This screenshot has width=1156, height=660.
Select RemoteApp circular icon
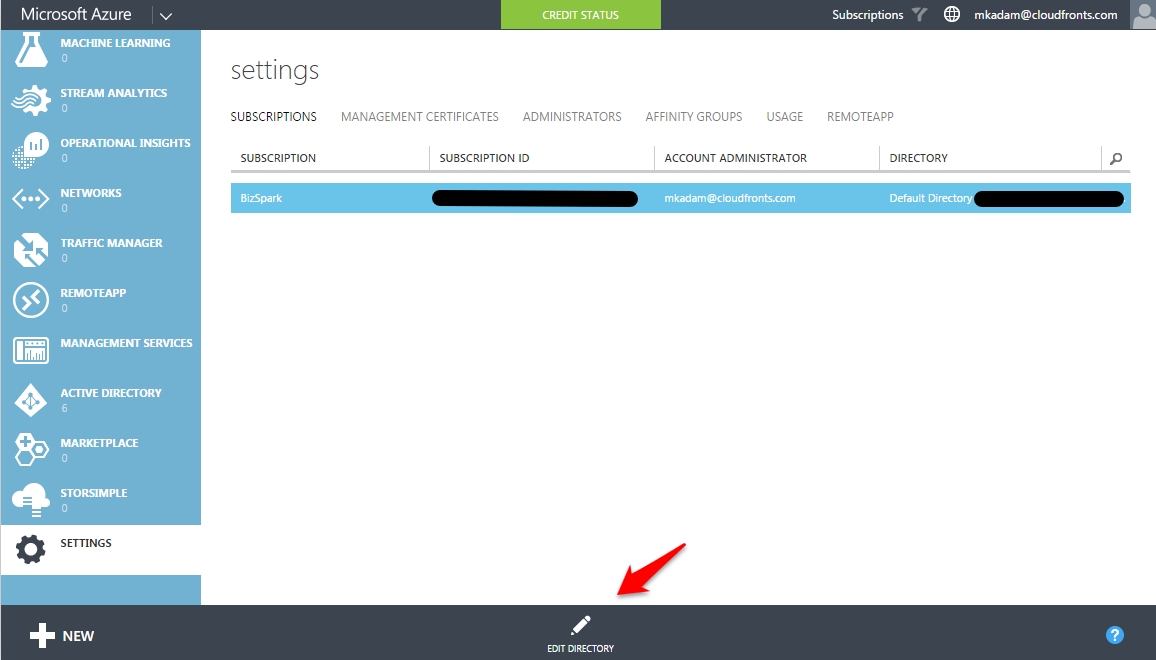click(x=31, y=300)
